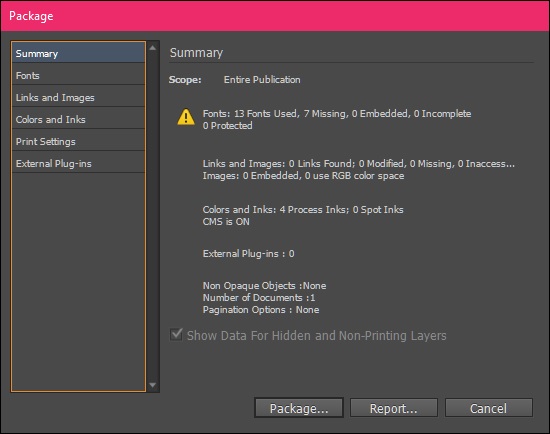Open Colors and Inks section
This screenshot has height=434, width=550.
(x=78, y=119)
